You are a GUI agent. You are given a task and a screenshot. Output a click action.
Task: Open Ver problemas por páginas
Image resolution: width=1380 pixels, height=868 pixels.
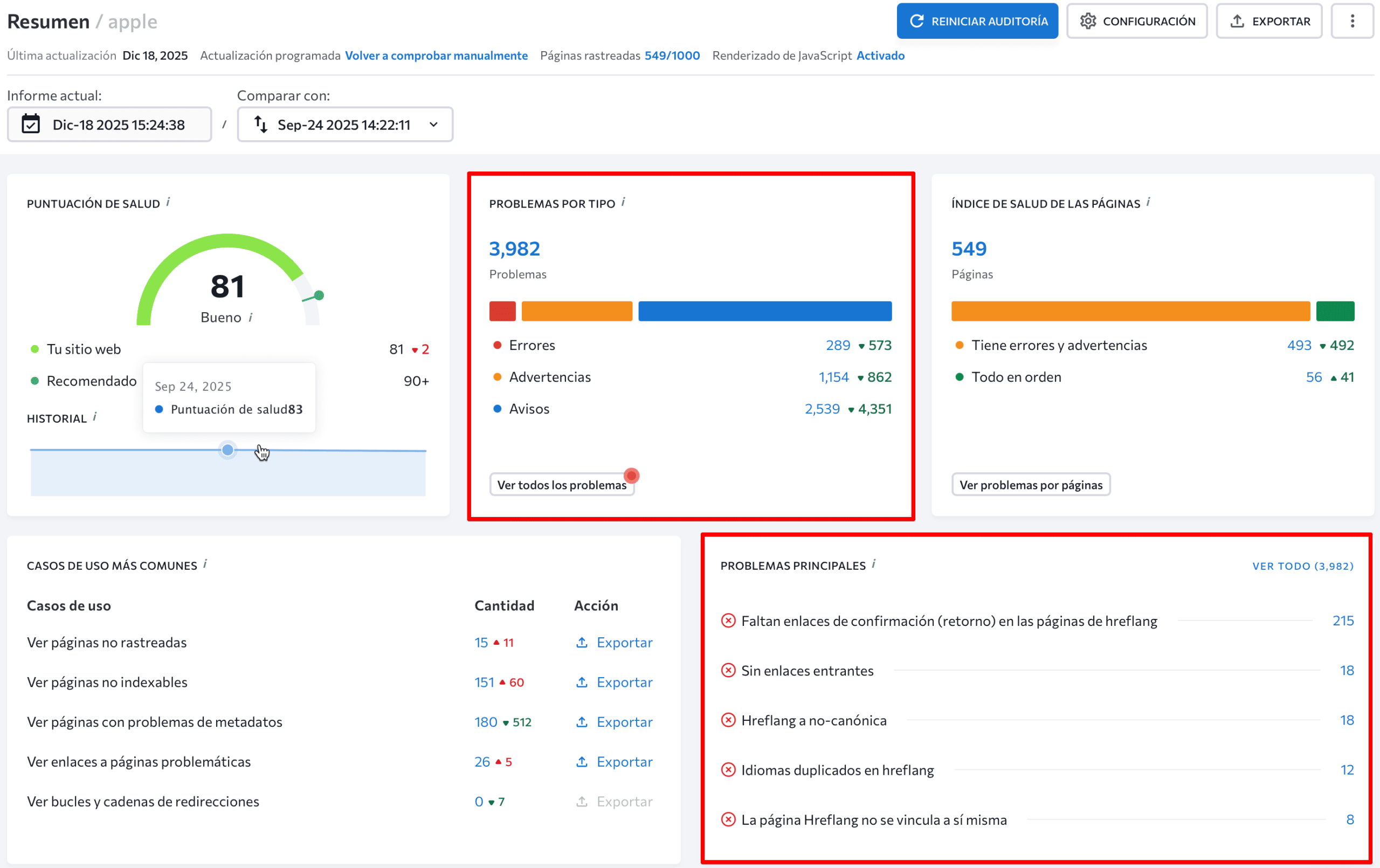[1030, 485]
